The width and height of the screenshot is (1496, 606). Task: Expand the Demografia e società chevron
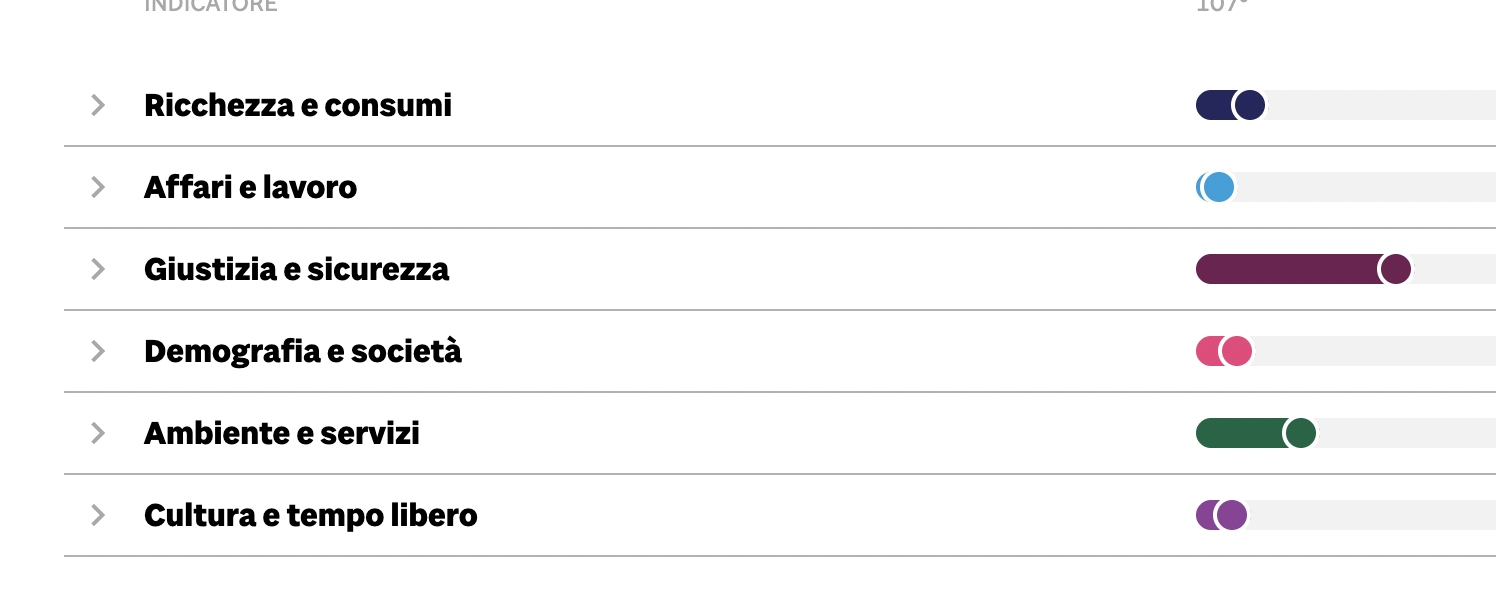click(x=98, y=351)
